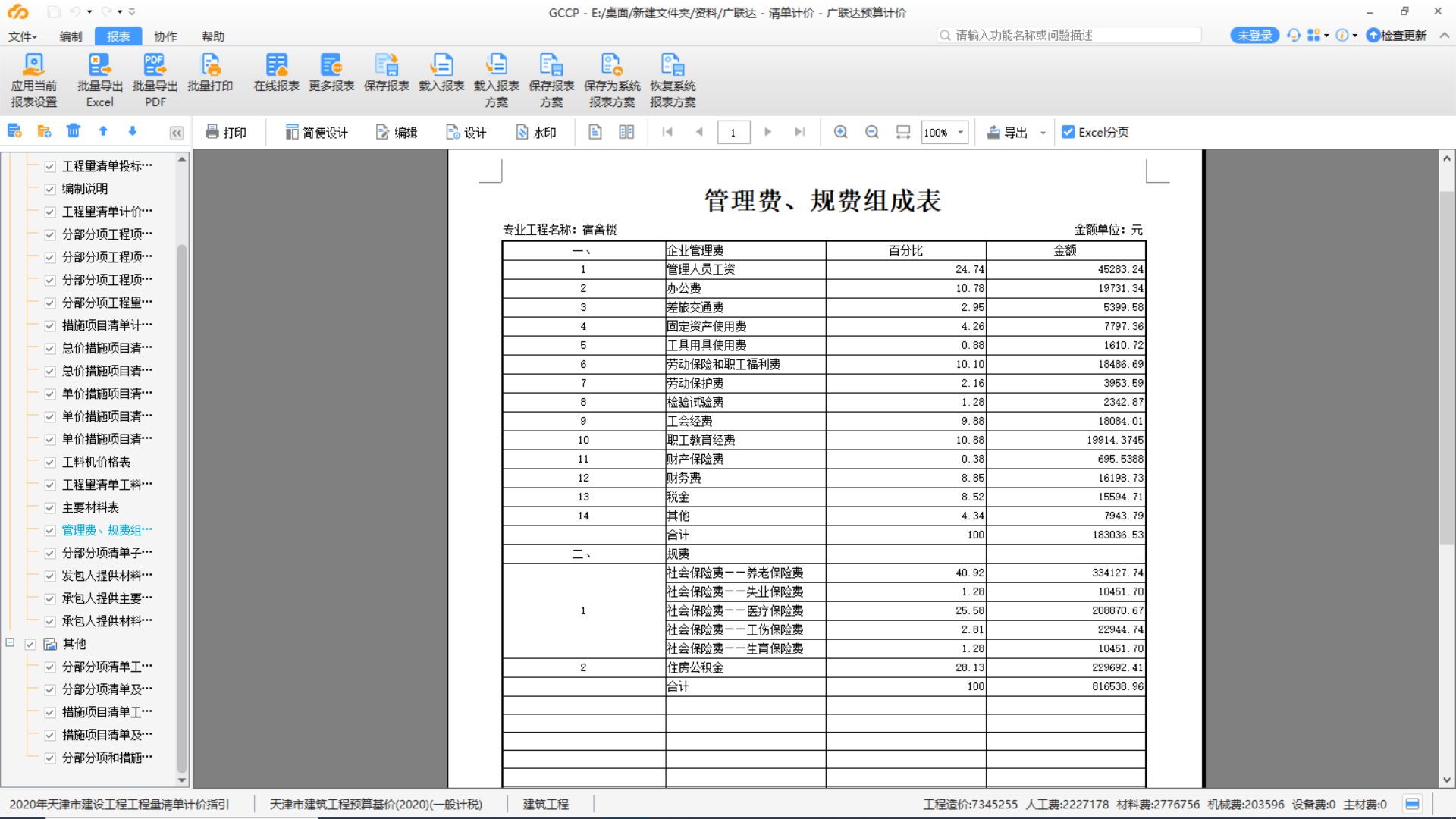Screen dimensions: 1456x819
Task: Toggle checkbox for 工程量清单投标… item
Action: 50,166
